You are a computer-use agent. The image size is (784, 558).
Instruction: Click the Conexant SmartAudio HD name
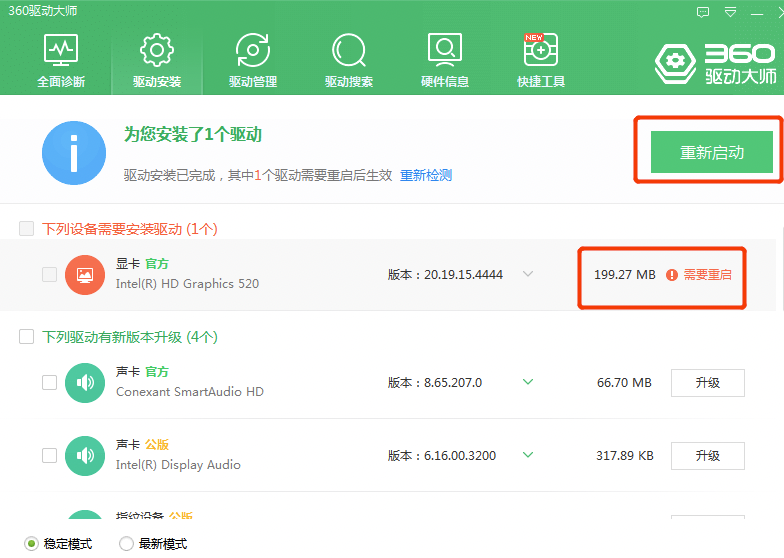coord(190,392)
